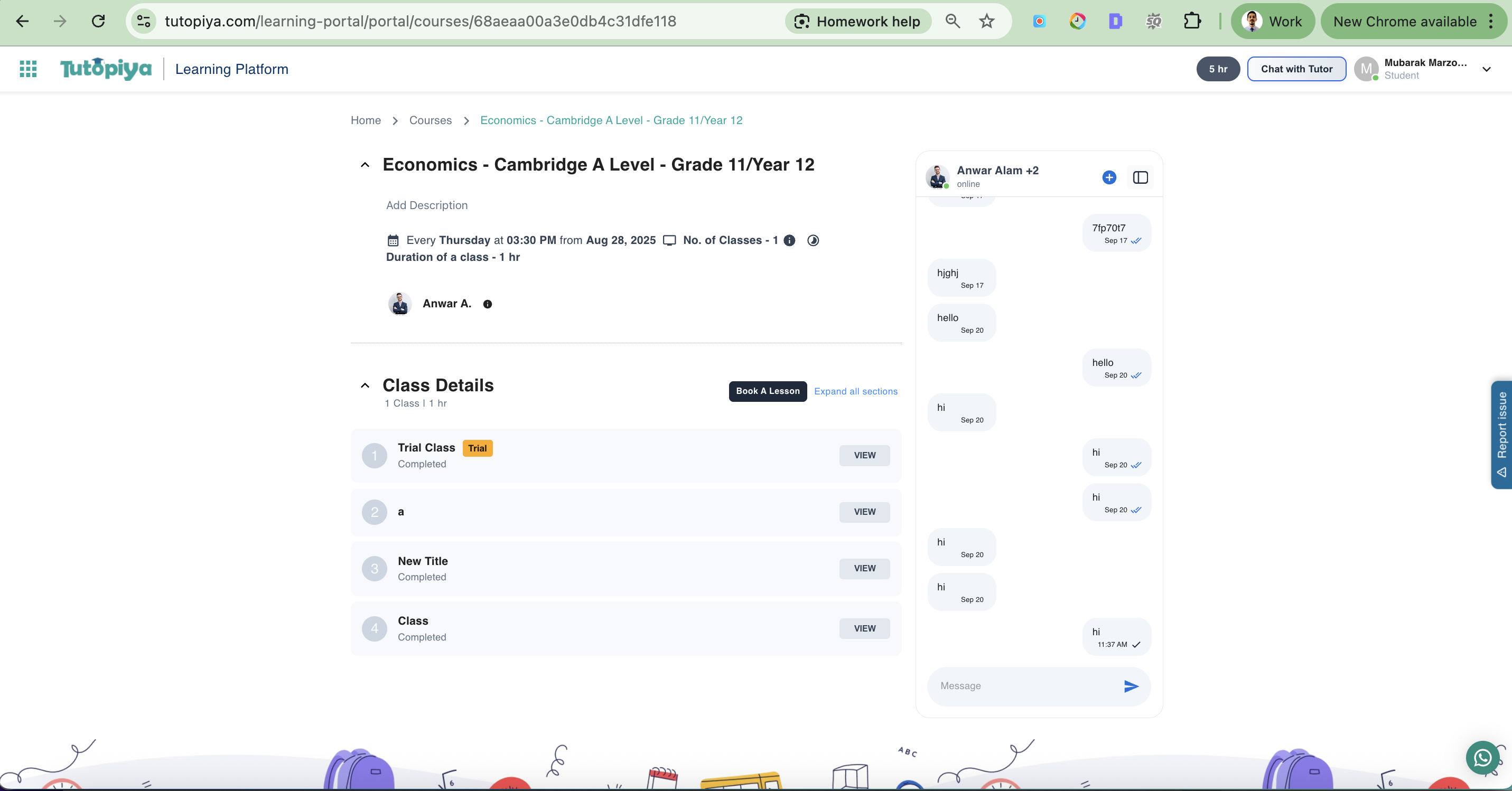Click the calendar icon beside the schedule
The image size is (1512, 791).
click(392, 240)
